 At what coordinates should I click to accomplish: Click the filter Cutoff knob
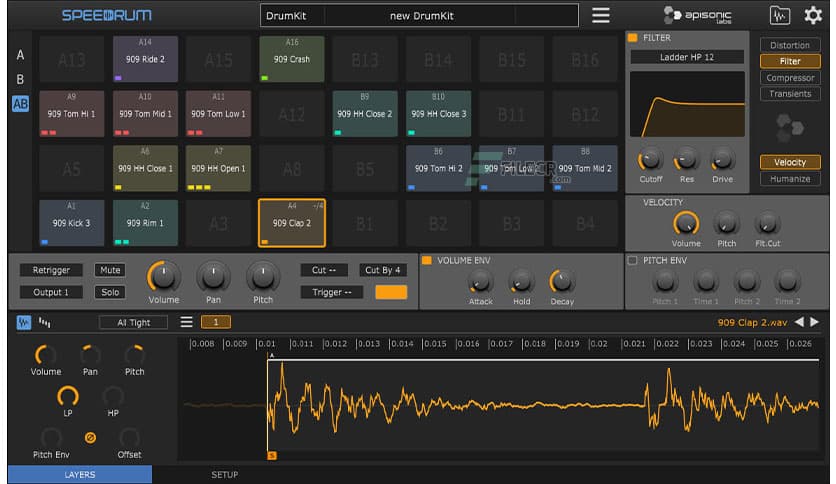click(650, 159)
